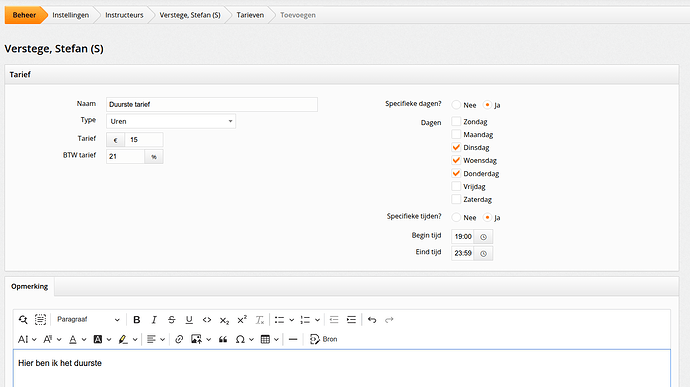
Task: Click the redo arrow icon
Action: (x=389, y=320)
